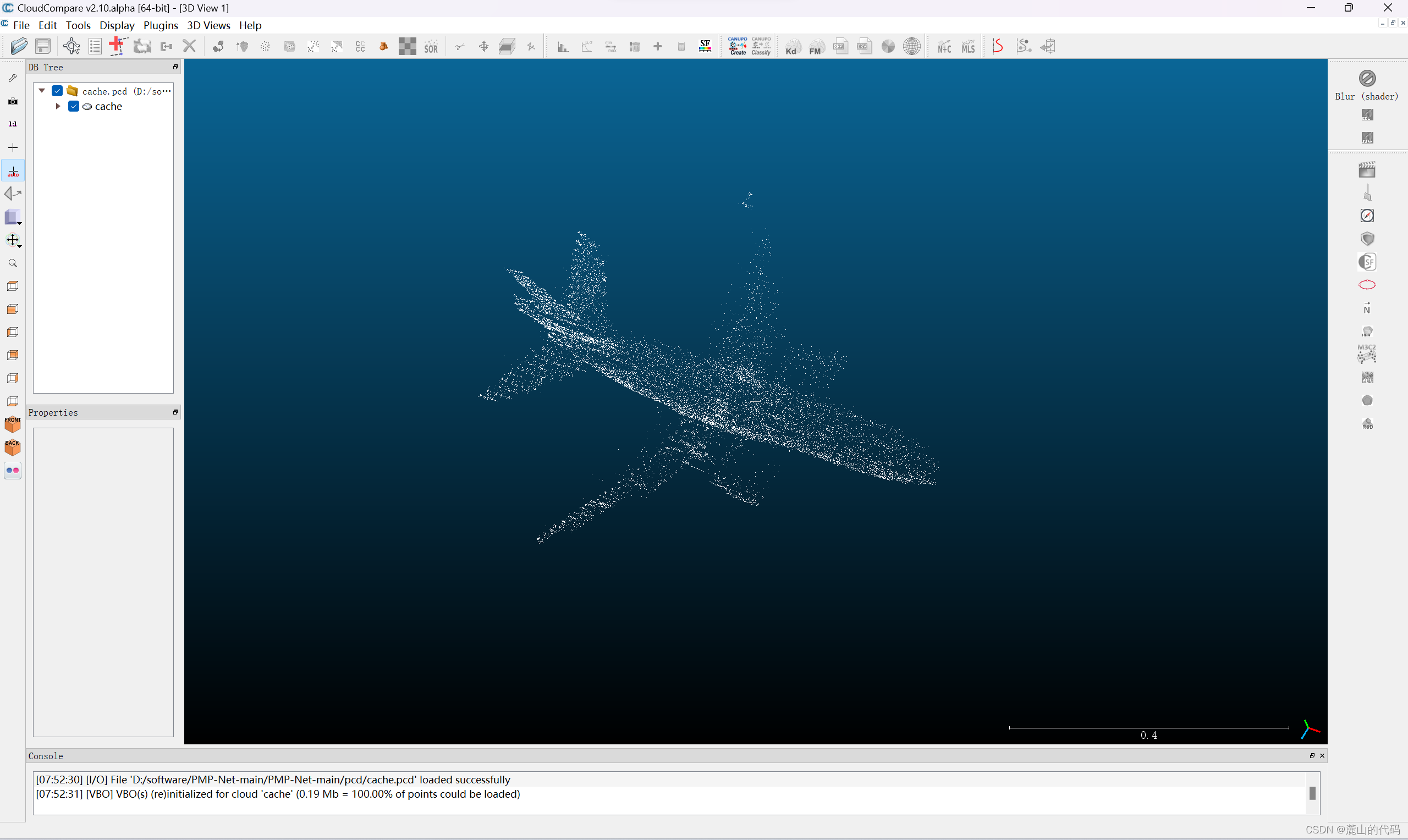Uncheck the cache.pcd folder checkbox
The width and height of the screenshot is (1408, 840).
pos(57,91)
